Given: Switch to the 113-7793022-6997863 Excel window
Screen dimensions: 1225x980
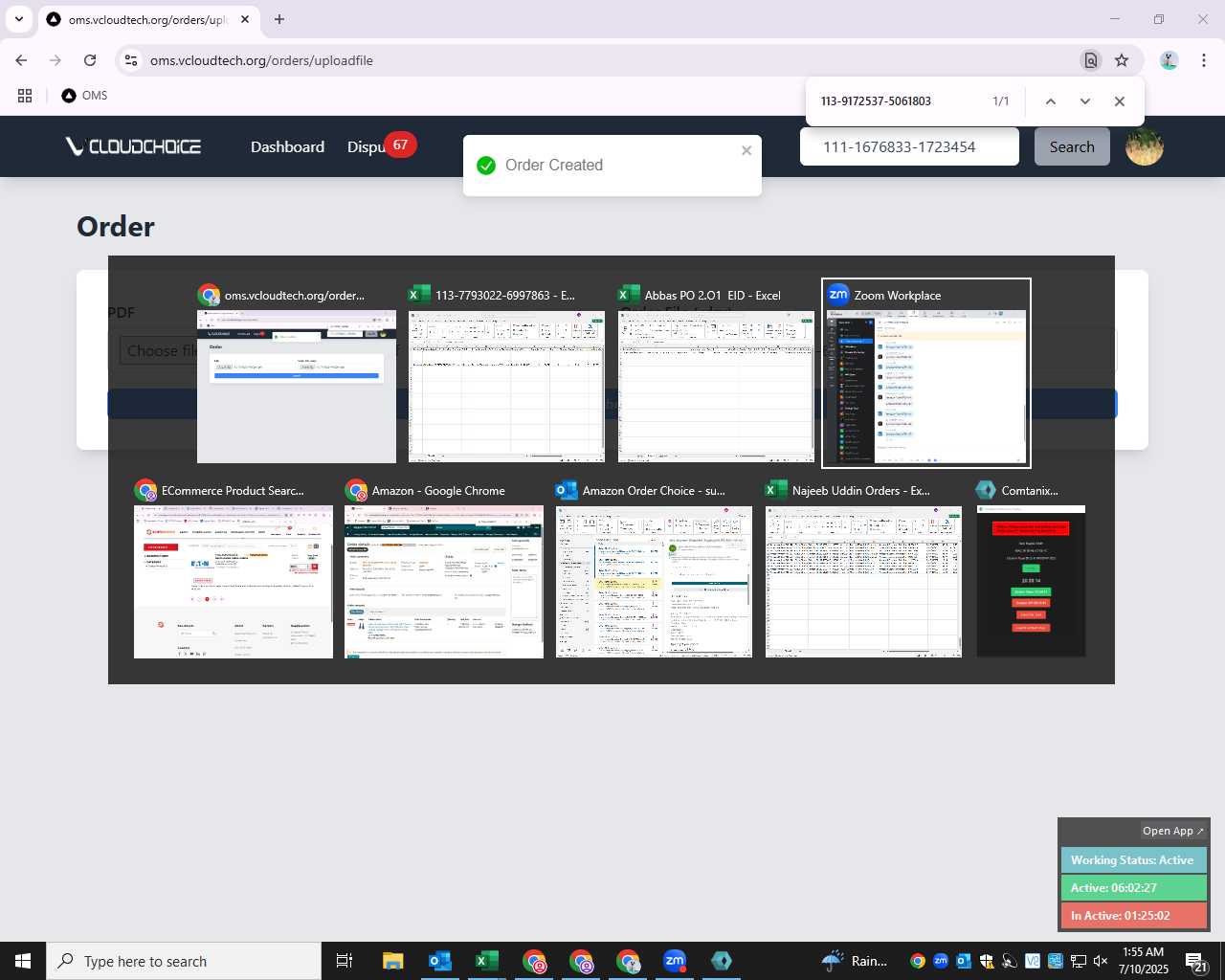Looking at the screenshot, I should (x=506, y=374).
